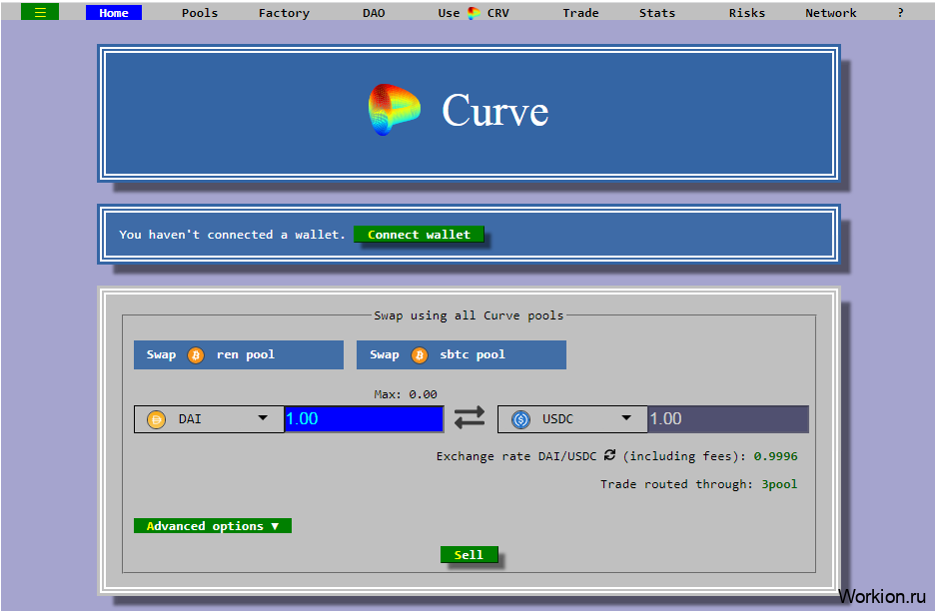Follow the 3pool route link
935x611 pixels.
point(779,484)
